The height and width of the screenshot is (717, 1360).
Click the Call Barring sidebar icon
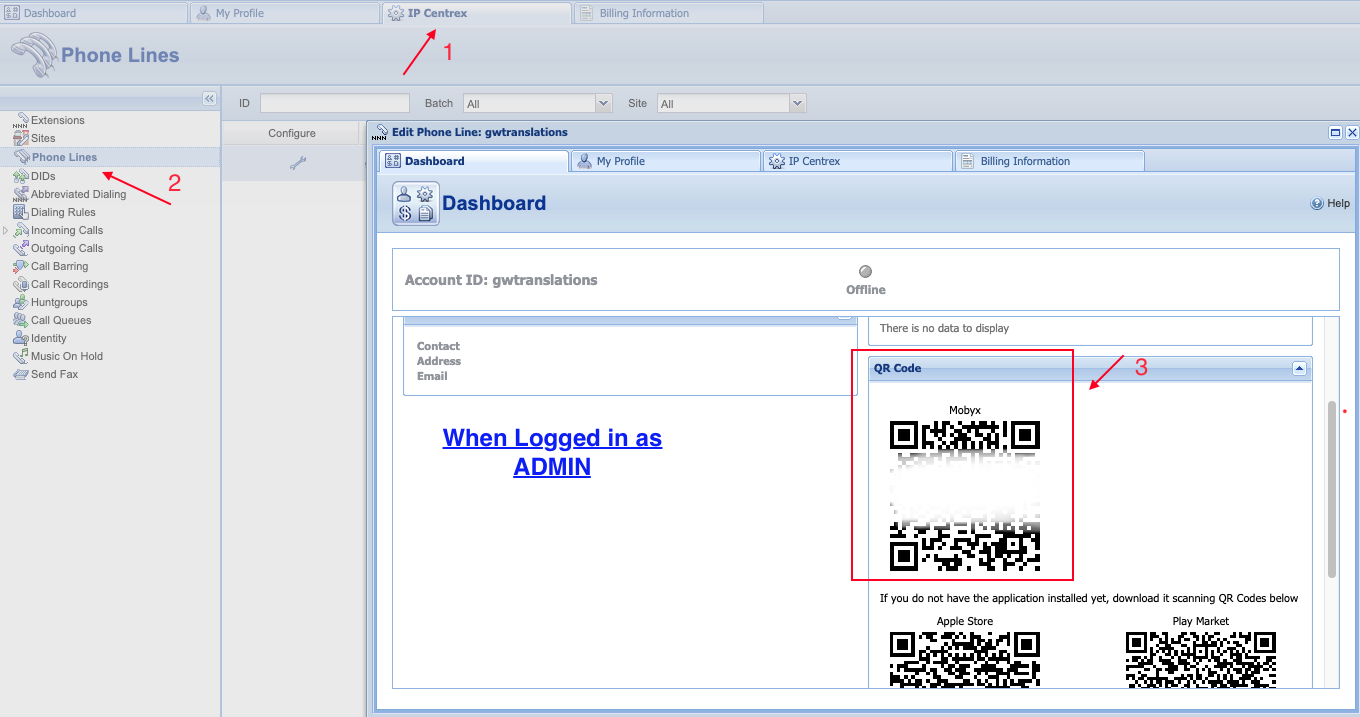tap(21, 266)
